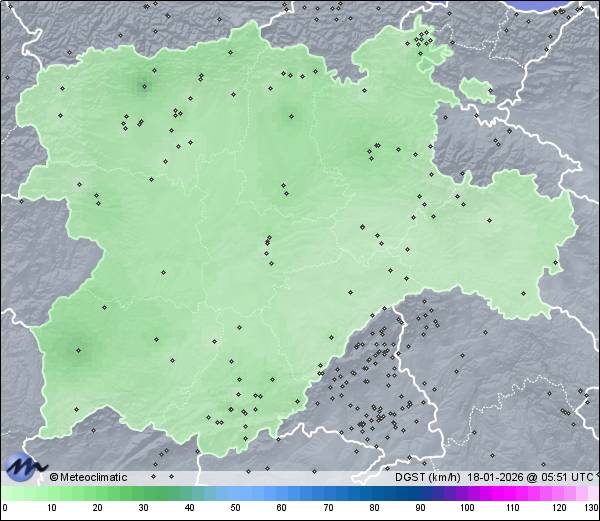This screenshot has height=521, width=600.
Task: Click the 70 km/h blue legend swatch
Action: click(328, 494)
